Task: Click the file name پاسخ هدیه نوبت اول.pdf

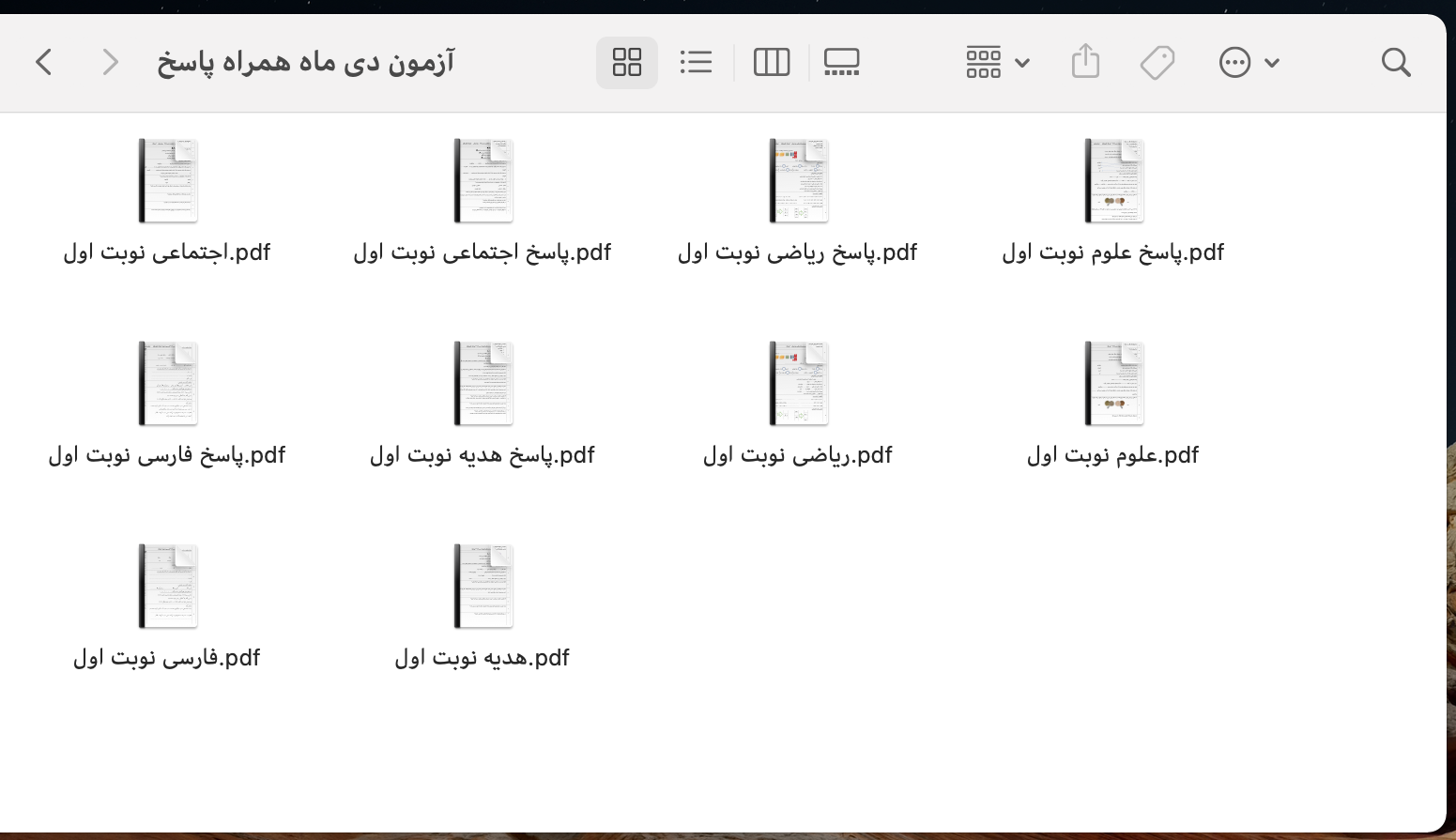Action: point(483,455)
